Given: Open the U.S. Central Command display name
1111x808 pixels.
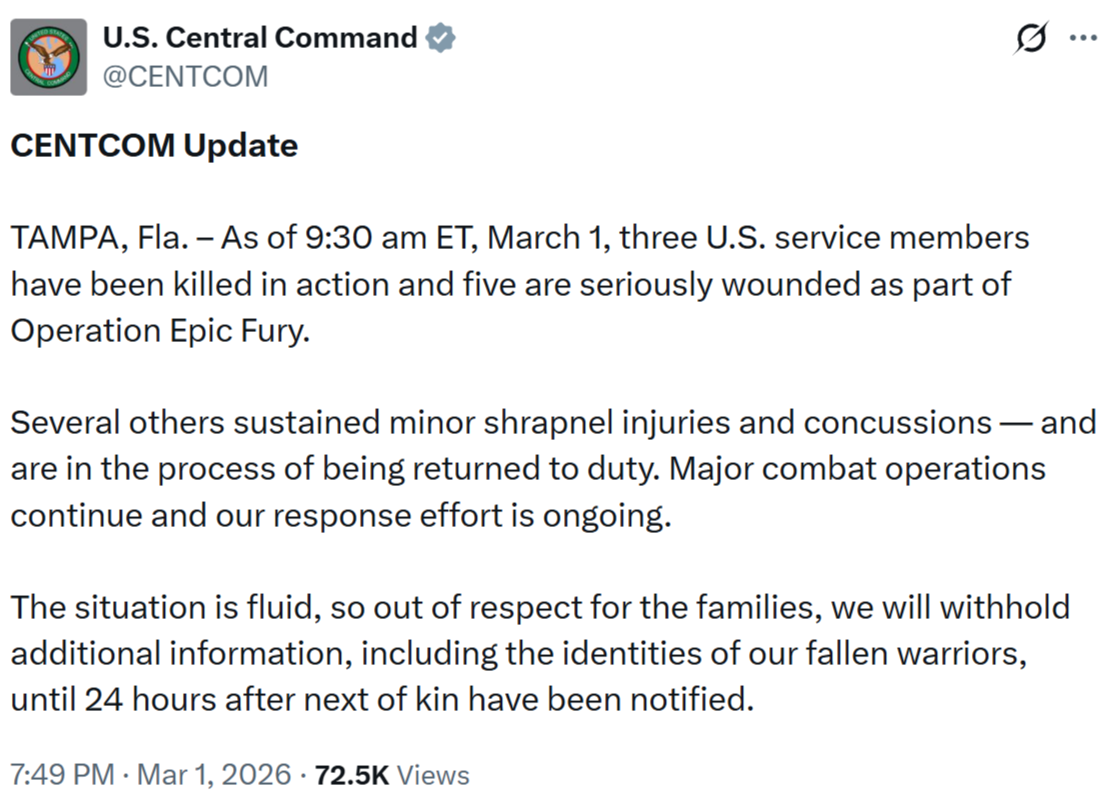Looking at the screenshot, I should [x=260, y=38].
